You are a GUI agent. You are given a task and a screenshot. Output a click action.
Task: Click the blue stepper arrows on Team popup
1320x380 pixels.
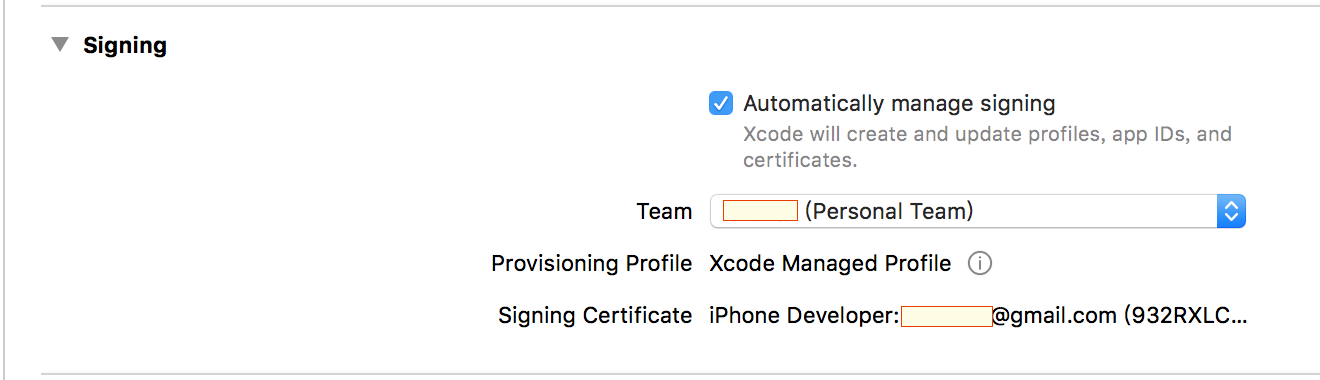tap(1231, 211)
